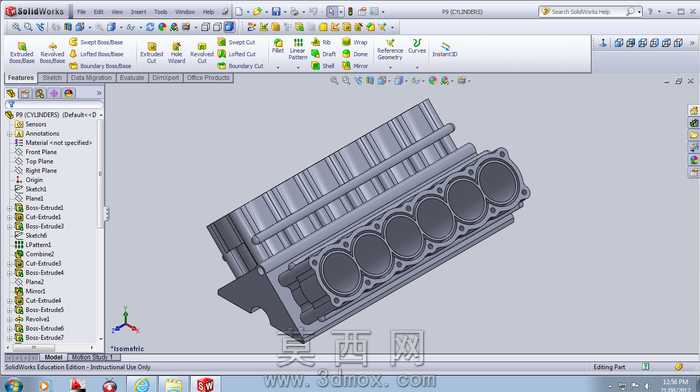Apply the Fillet tool
The height and width of the screenshot is (392, 700).
coord(278,46)
